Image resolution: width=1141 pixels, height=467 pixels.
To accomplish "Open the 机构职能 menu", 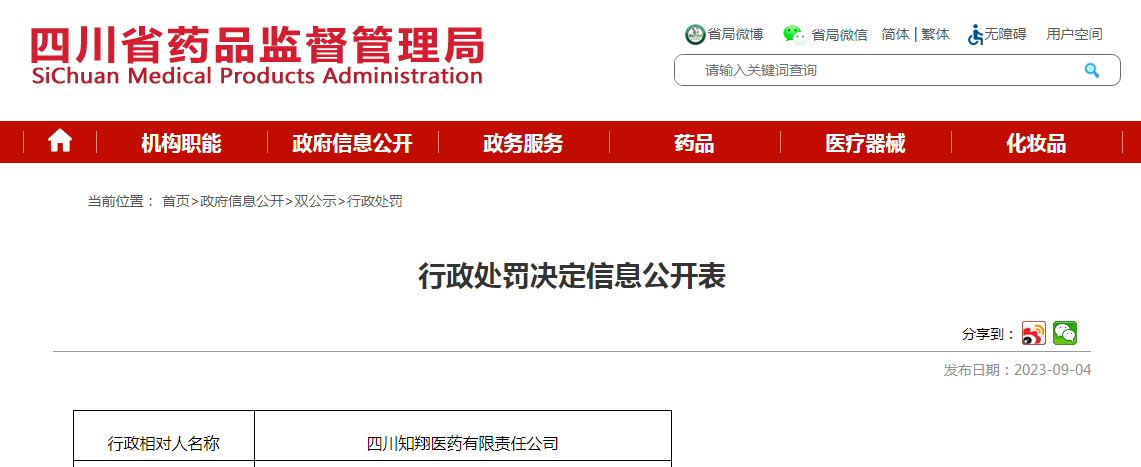I will [x=181, y=143].
